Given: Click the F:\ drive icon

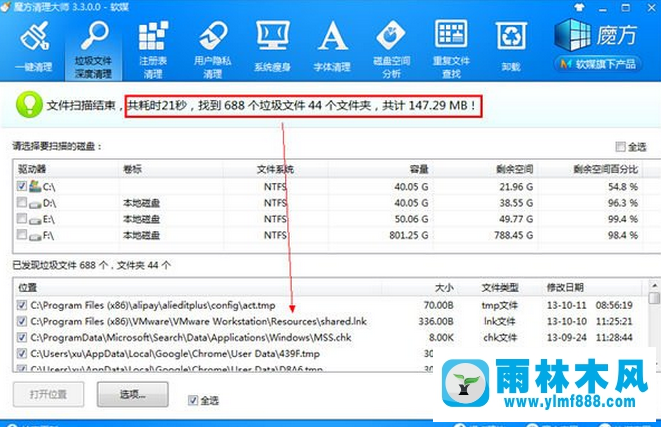Looking at the screenshot, I should [35, 236].
